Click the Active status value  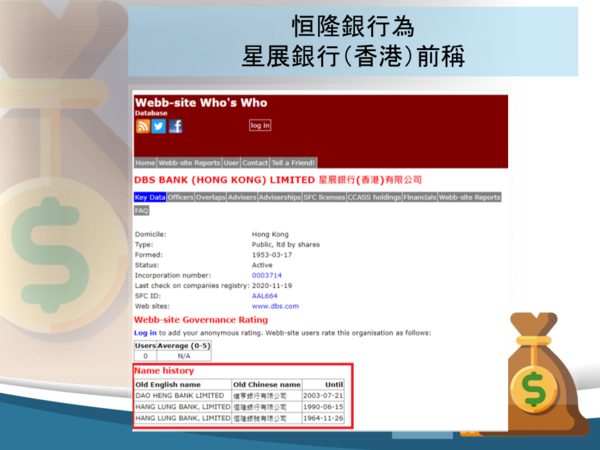[x=262, y=265]
